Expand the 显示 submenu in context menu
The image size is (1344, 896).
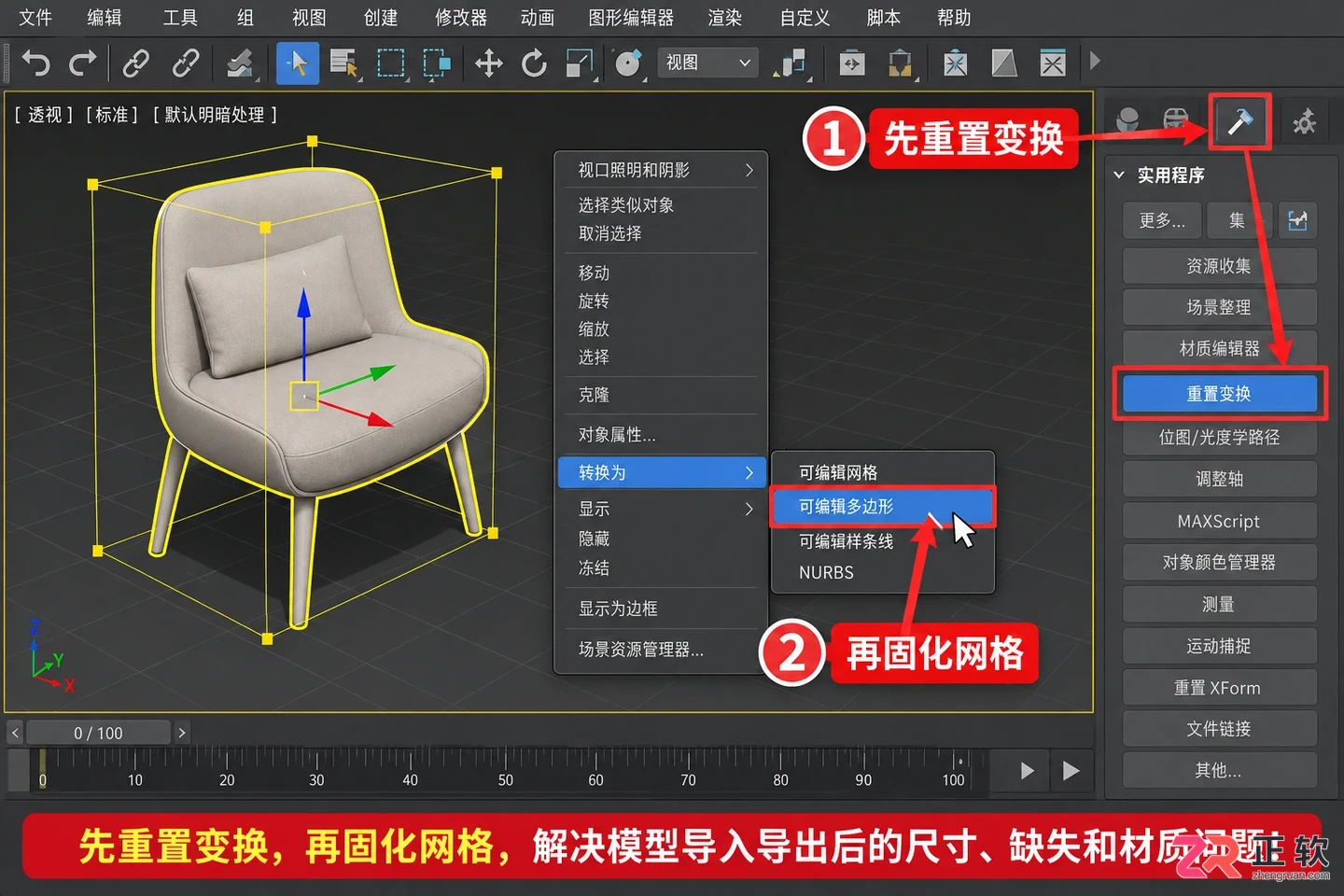661,509
